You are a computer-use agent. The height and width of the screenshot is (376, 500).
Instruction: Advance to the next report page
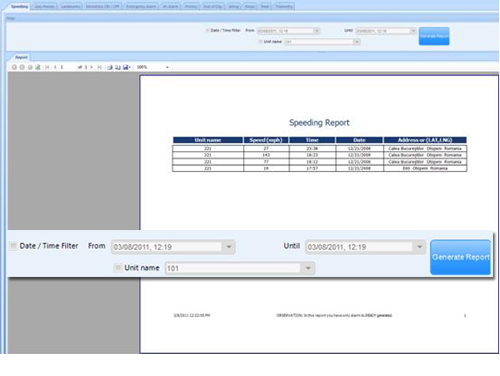tap(91, 67)
